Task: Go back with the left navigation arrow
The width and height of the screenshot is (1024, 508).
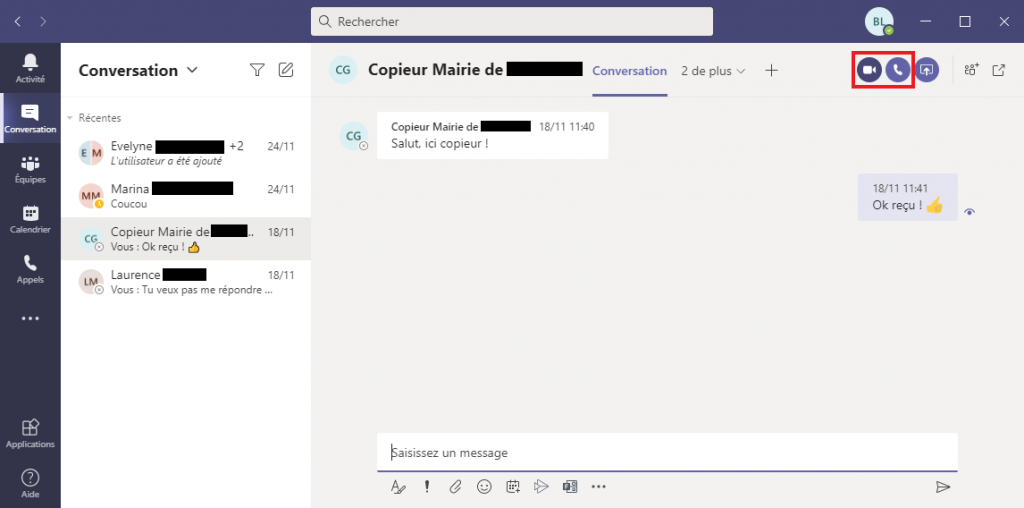Action: pyautogui.click(x=18, y=22)
